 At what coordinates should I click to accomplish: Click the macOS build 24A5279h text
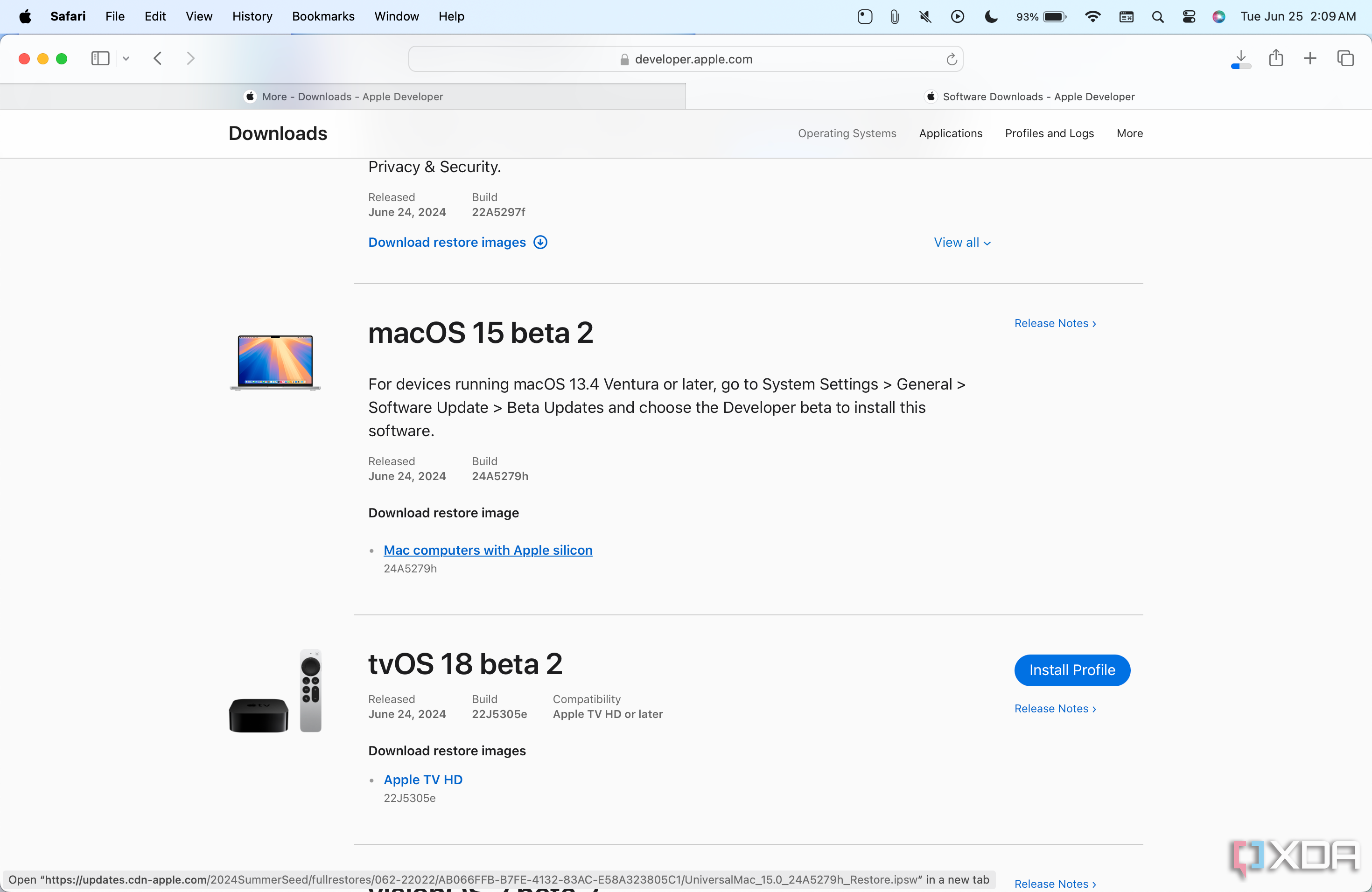tap(500, 476)
